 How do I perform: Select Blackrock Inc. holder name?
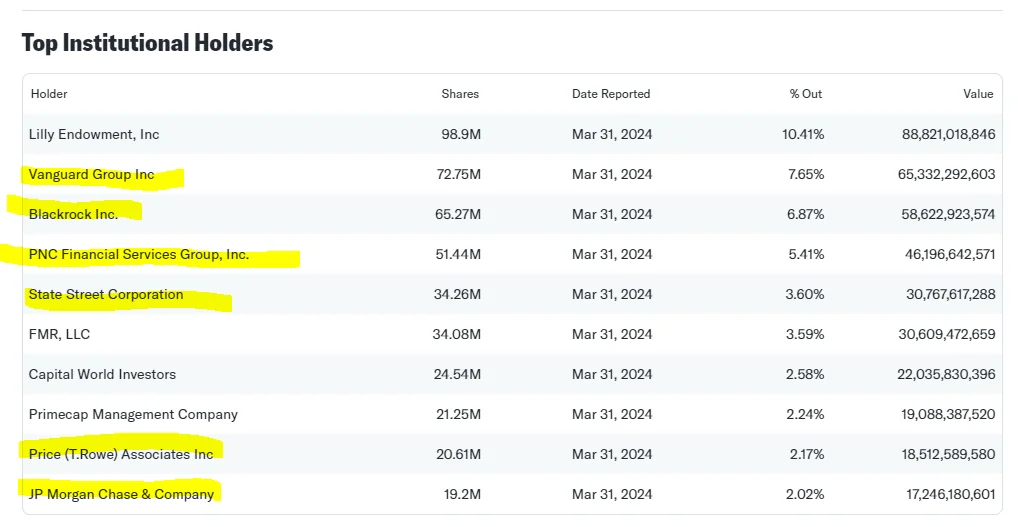click(73, 214)
